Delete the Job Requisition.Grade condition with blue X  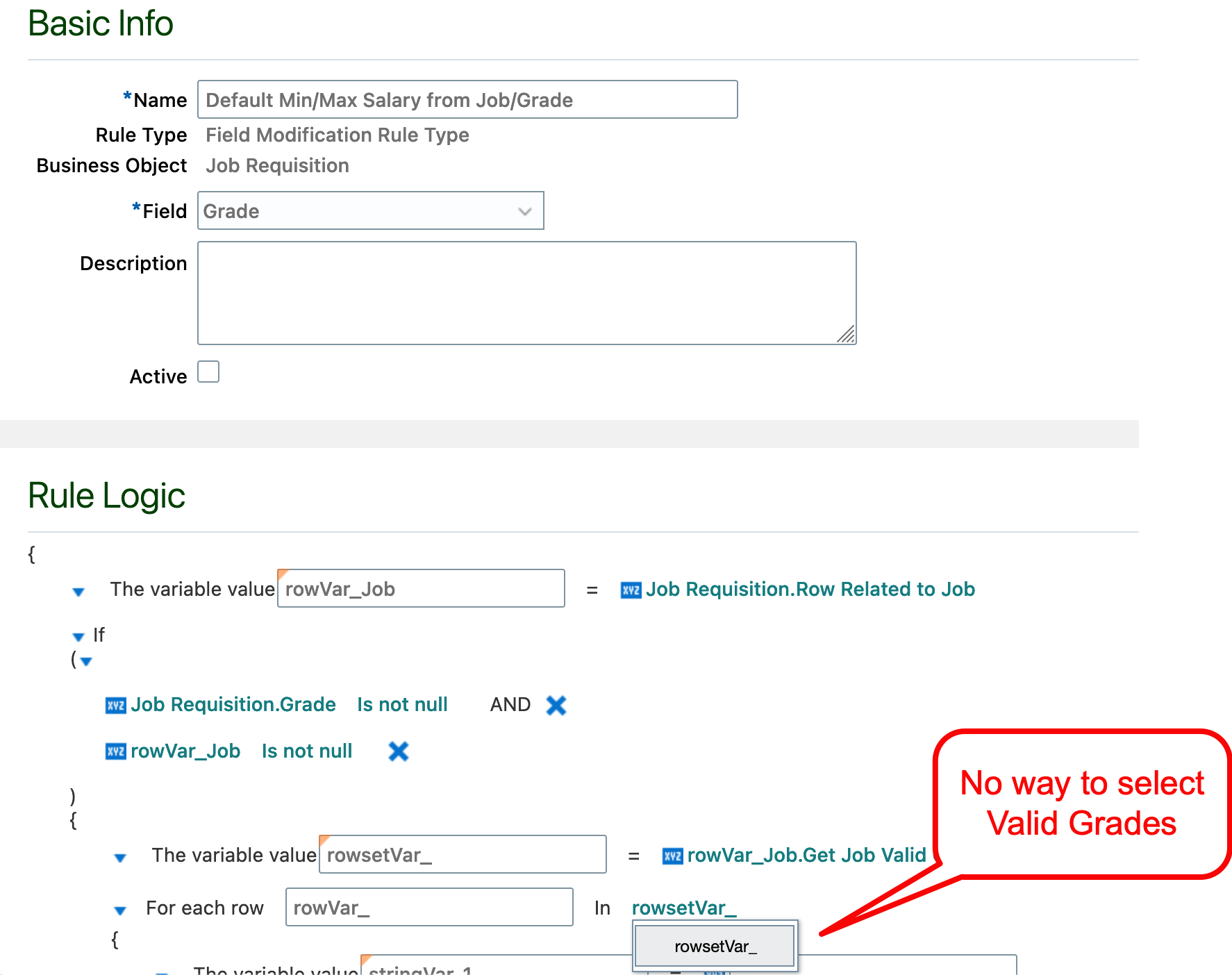pos(556,704)
